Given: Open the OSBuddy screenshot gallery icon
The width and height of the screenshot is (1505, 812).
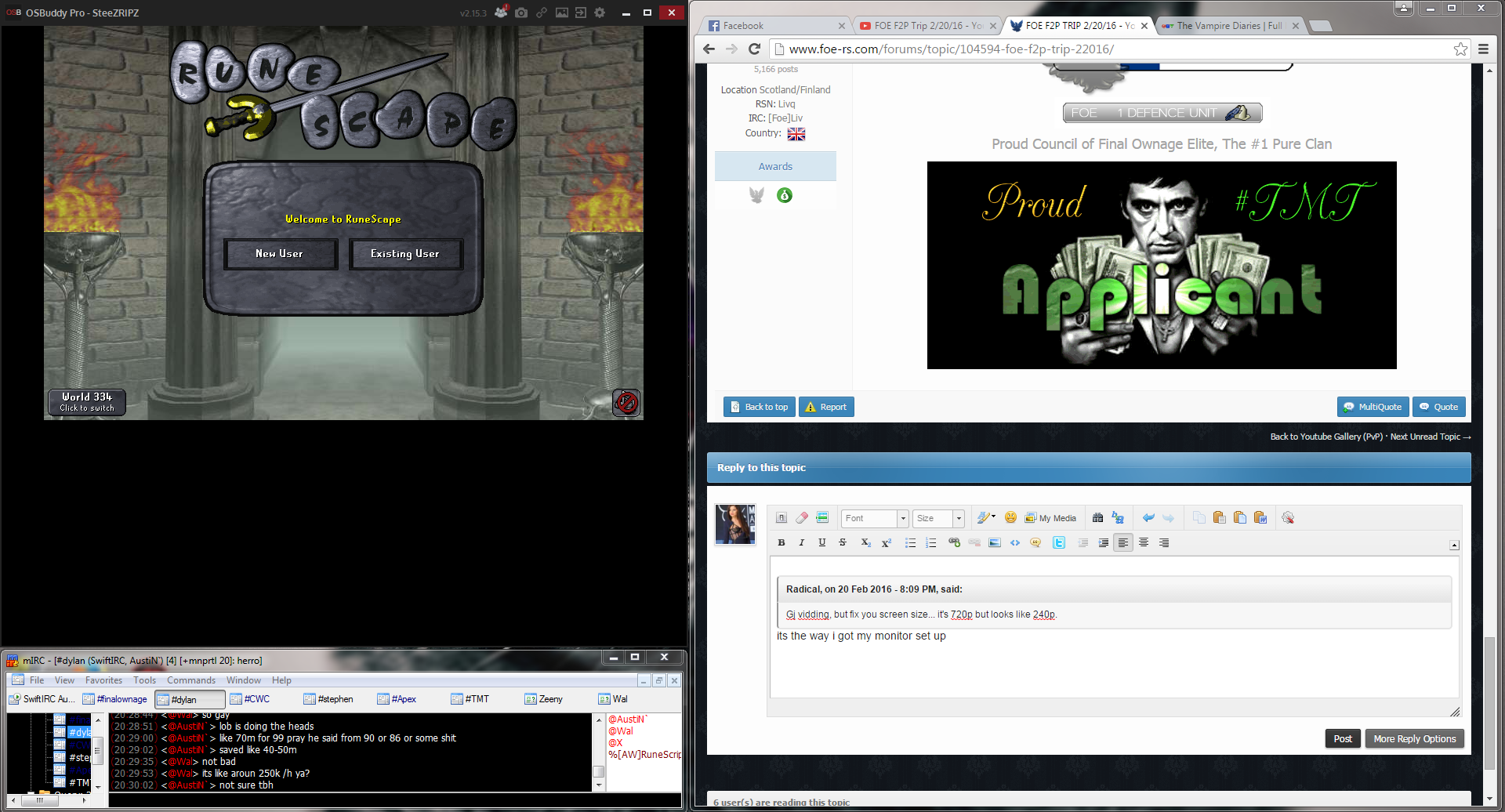Looking at the screenshot, I should coord(562,13).
